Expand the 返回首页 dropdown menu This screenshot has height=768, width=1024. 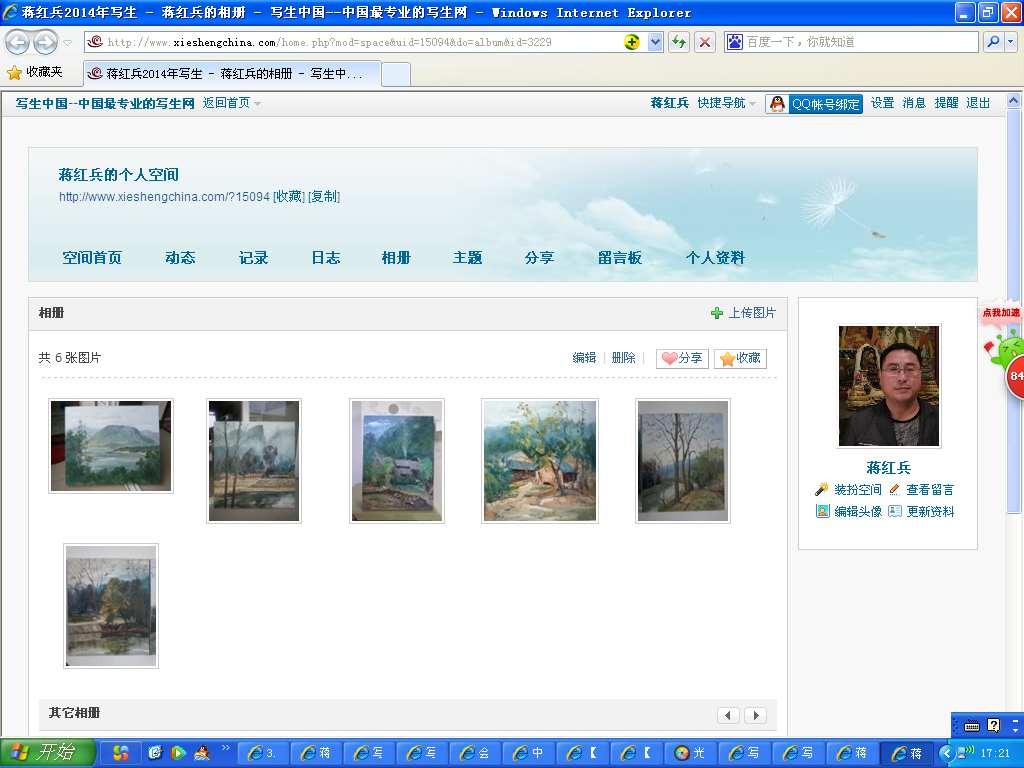231,103
